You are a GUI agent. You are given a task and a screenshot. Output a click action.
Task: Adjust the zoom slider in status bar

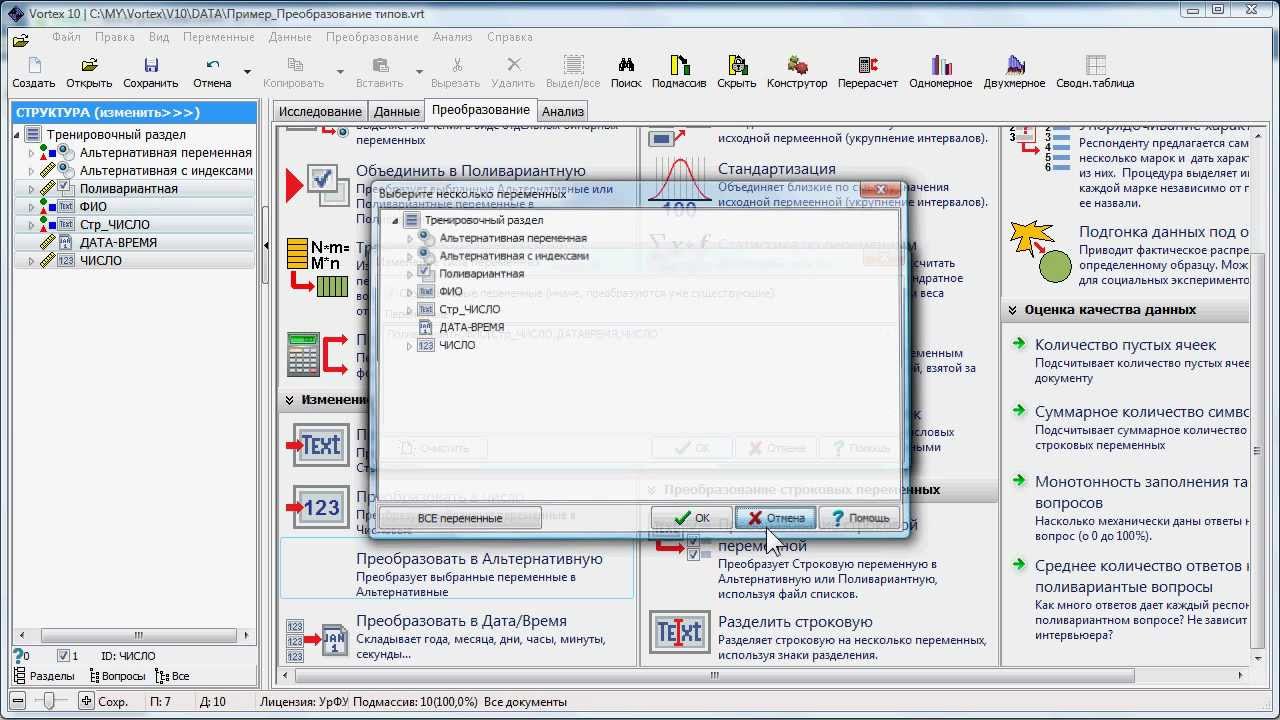coord(50,701)
